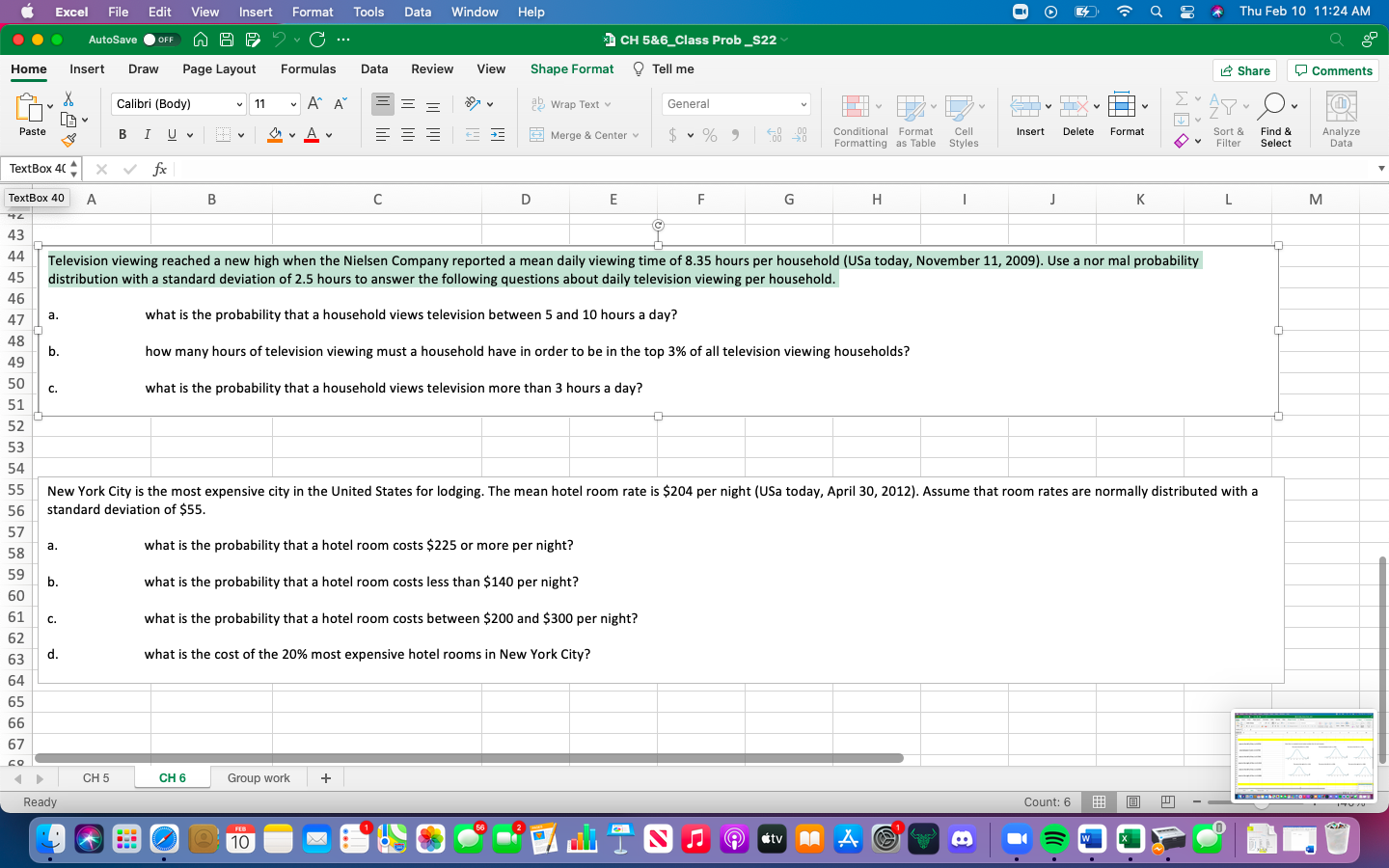Apply percent style format
Screen dimensions: 1389x868
coord(710,135)
